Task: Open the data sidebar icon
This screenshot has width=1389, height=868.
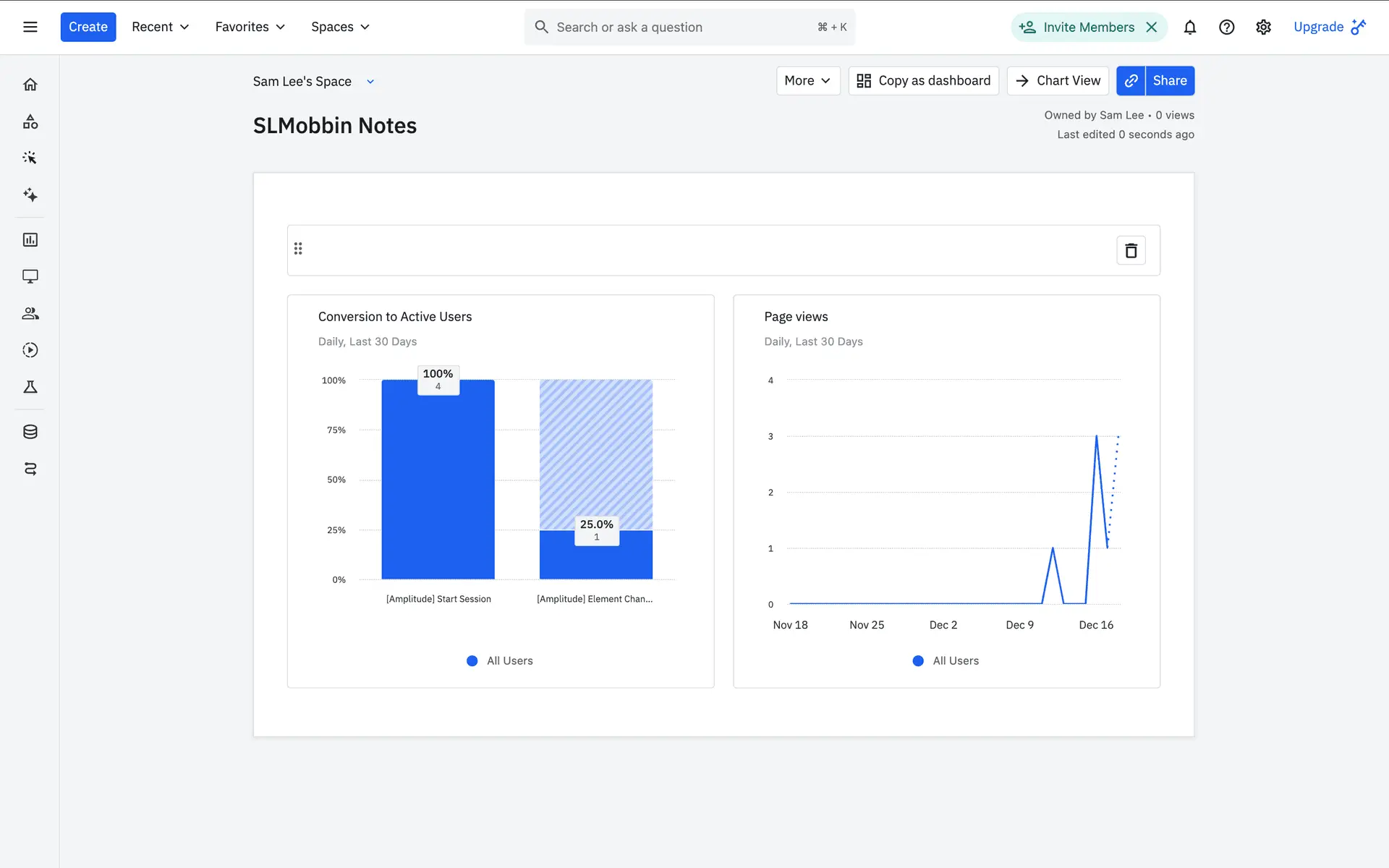Action: click(30, 432)
